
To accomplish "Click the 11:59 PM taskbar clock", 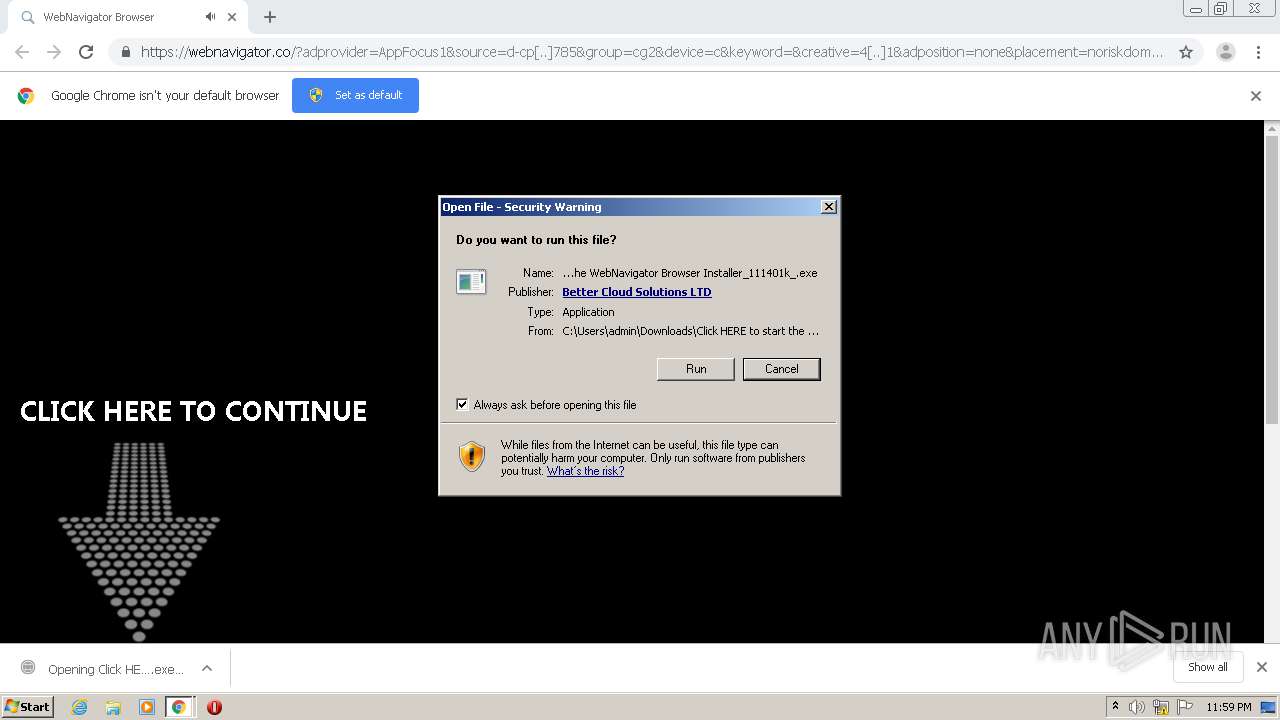I will point(1228,707).
